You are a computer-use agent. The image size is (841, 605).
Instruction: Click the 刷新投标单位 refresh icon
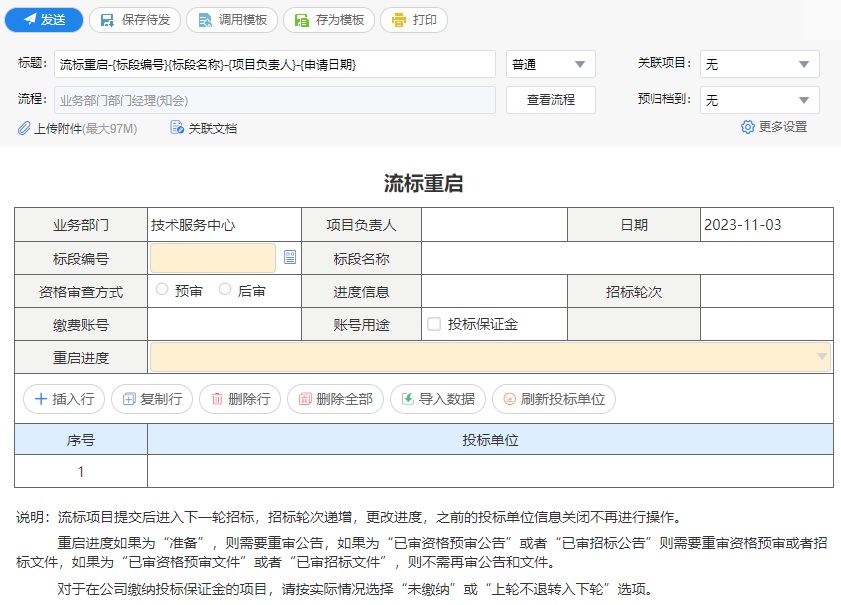pyautogui.click(x=510, y=399)
